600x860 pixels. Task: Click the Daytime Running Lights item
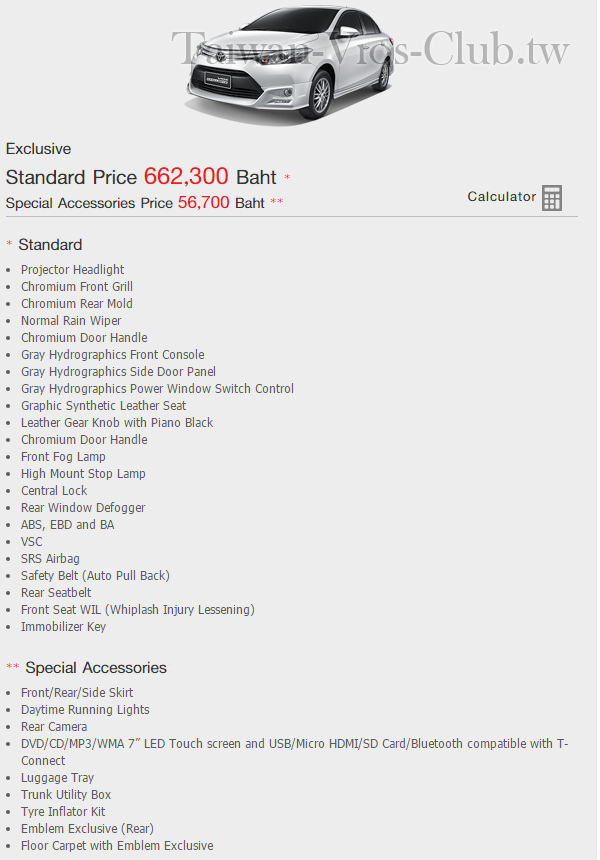coord(85,709)
